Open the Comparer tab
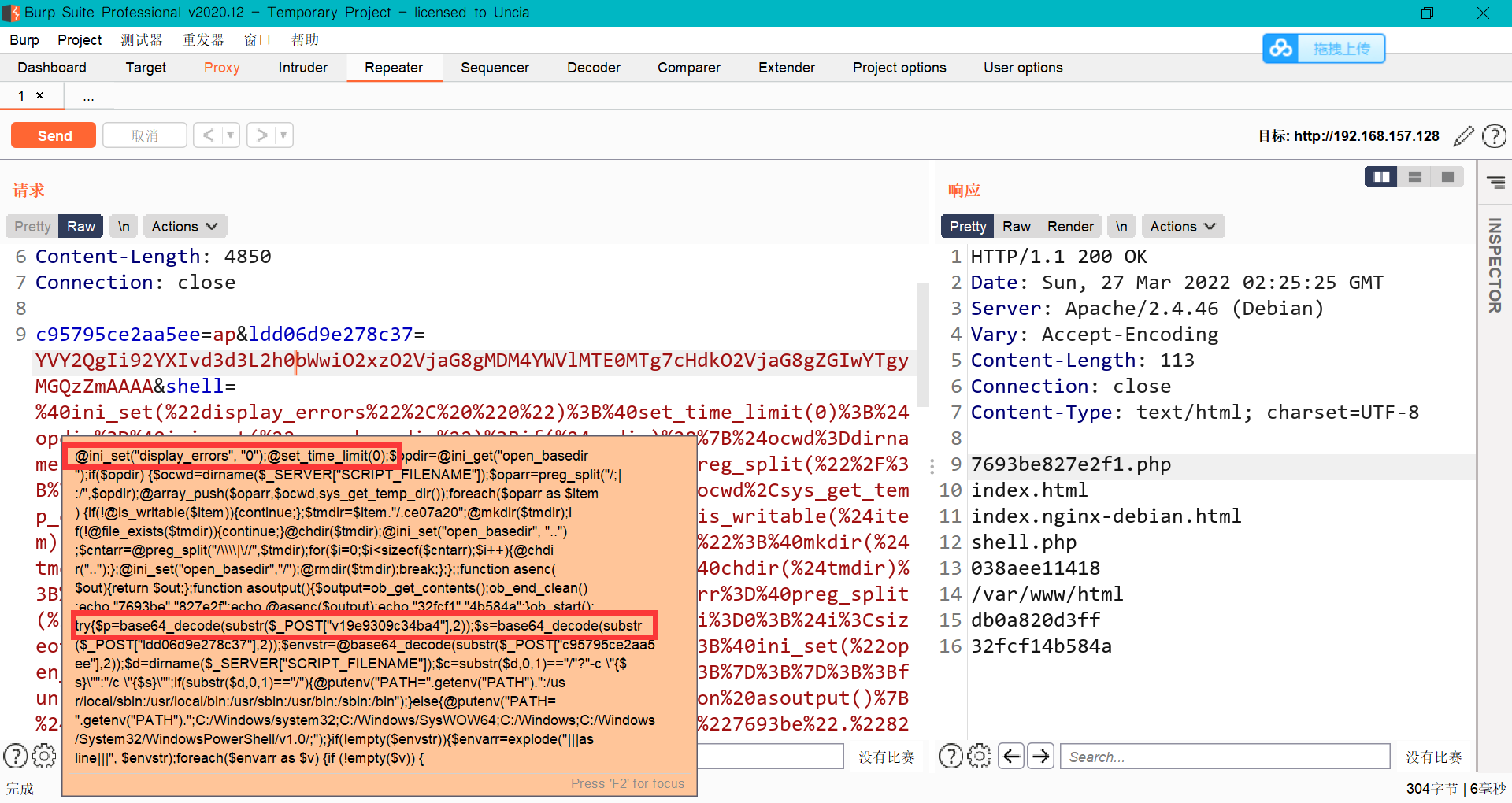1512x803 pixels. (x=688, y=68)
